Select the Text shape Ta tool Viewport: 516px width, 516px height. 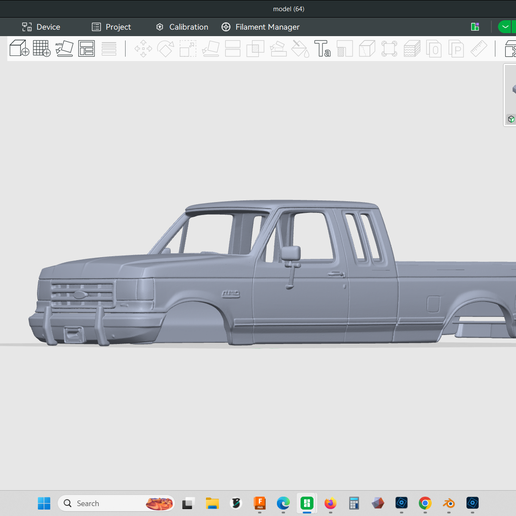322,49
